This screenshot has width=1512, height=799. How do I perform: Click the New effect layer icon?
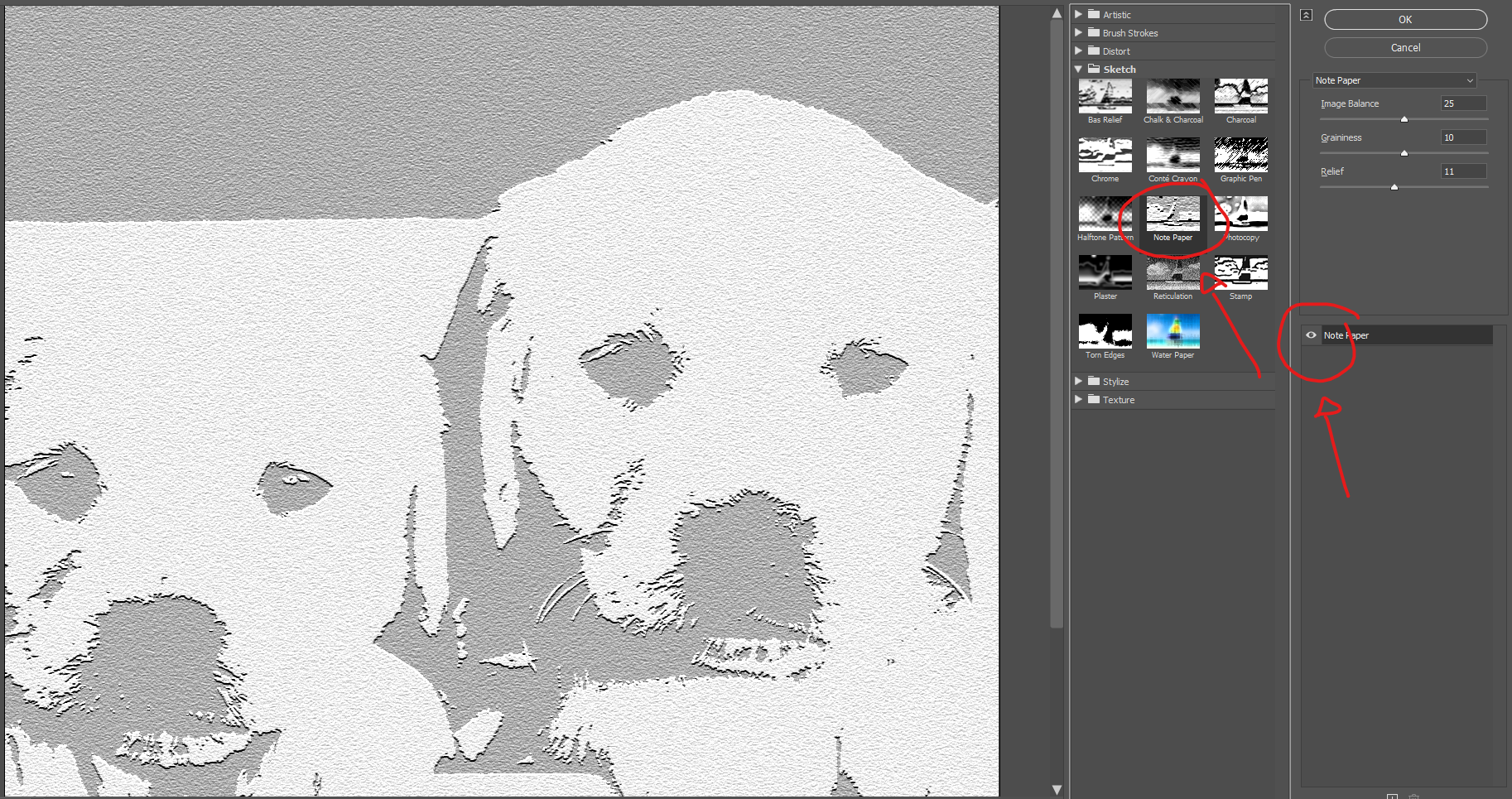[x=1393, y=795]
